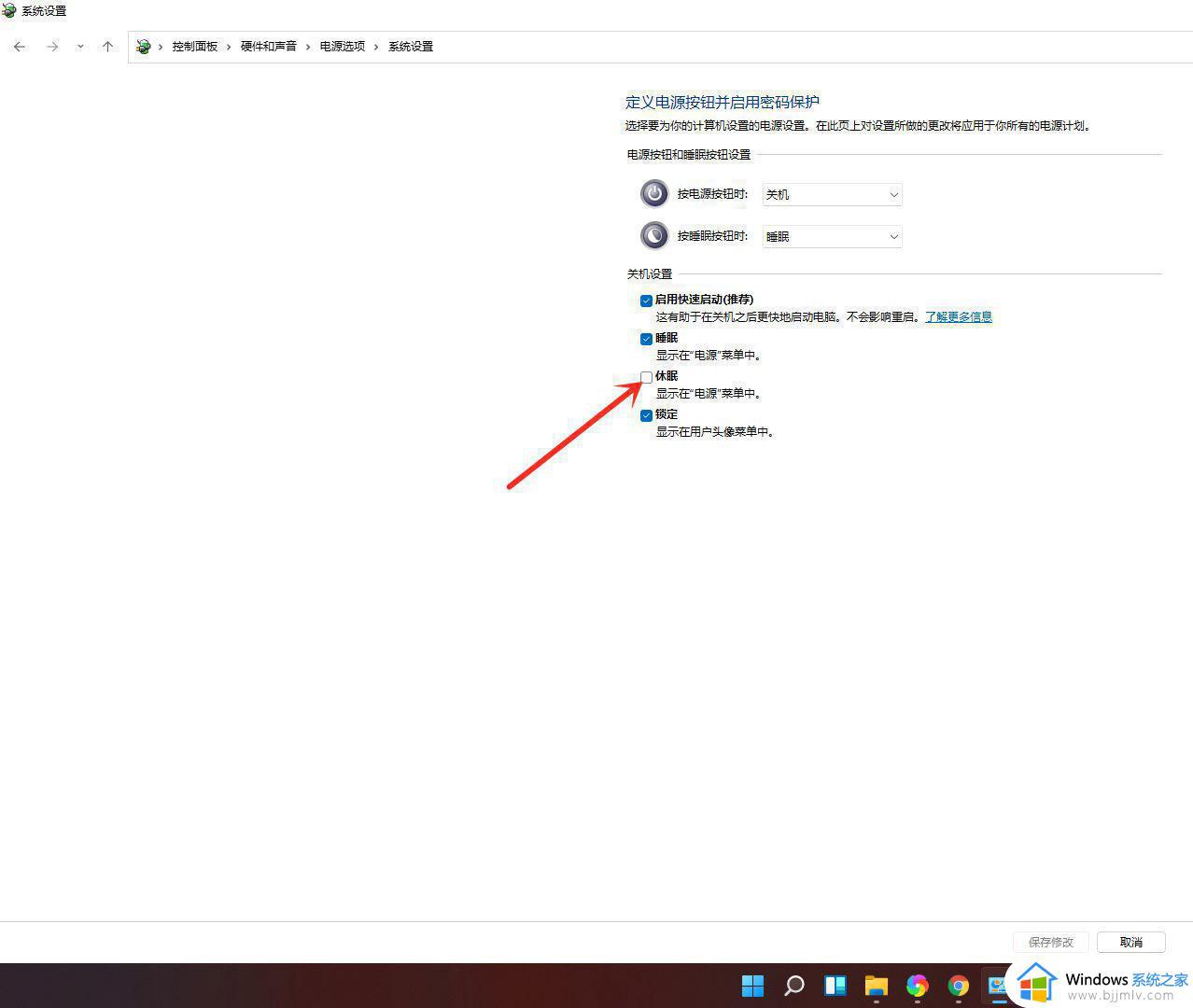Click 控制面板 breadcrumb

point(194,46)
